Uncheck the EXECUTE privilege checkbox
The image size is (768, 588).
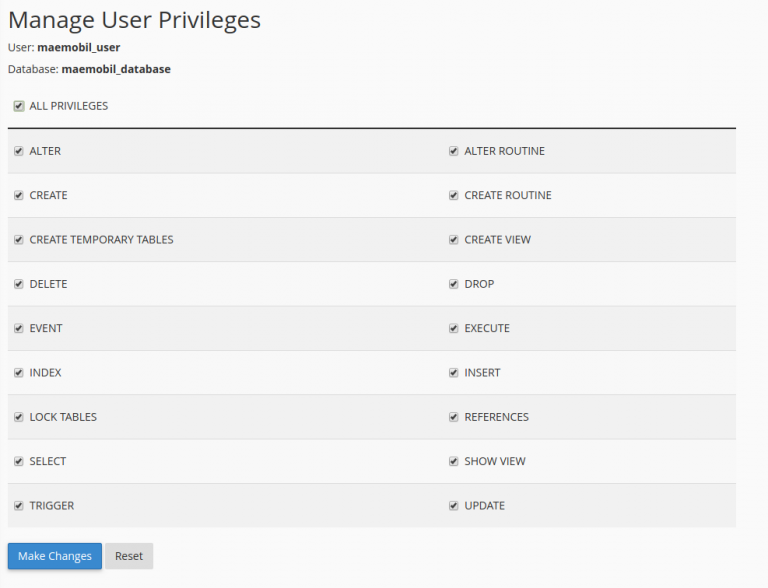pos(454,328)
